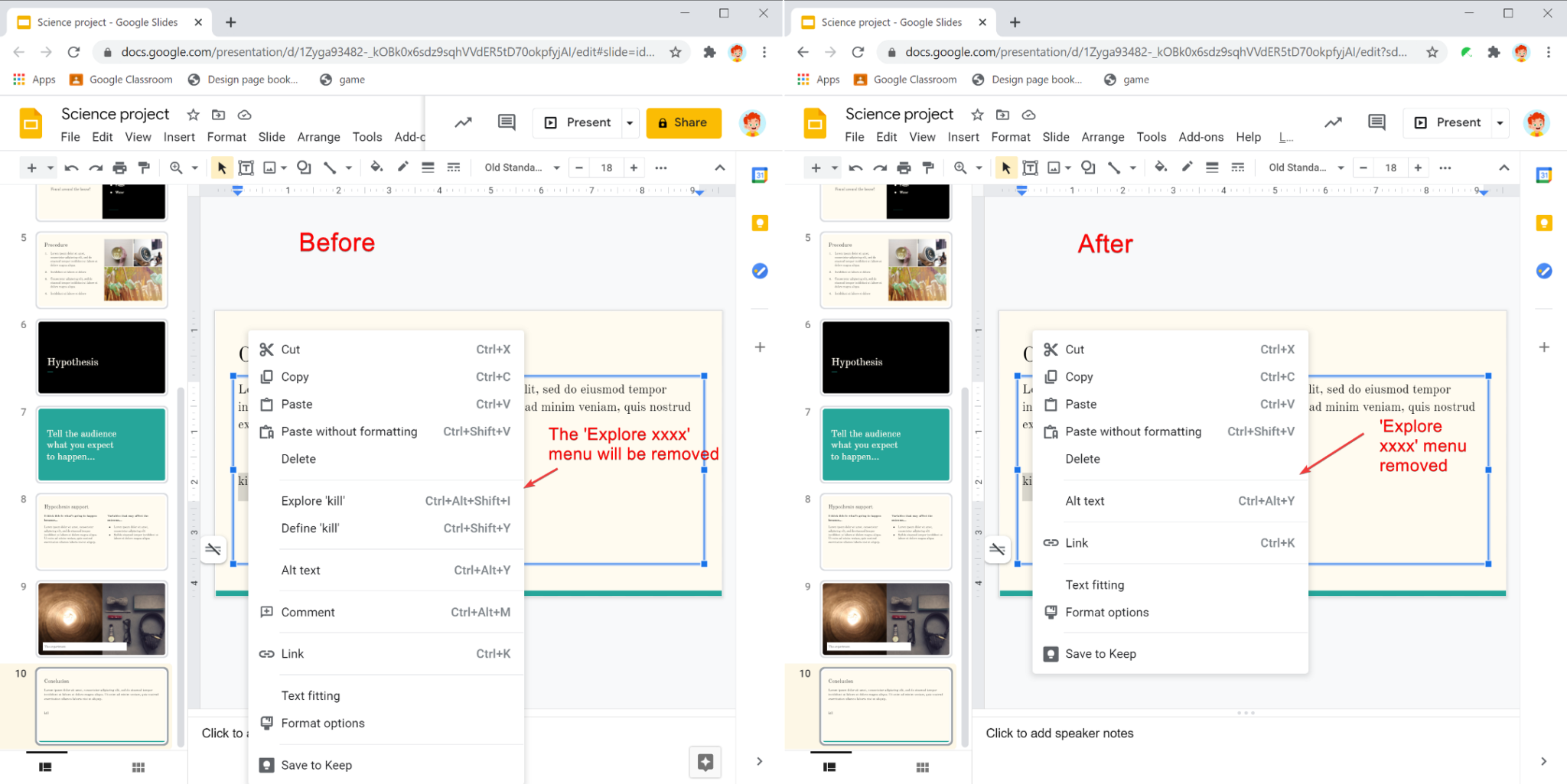Toggle the browser bookmark star

click(x=676, y=52)
